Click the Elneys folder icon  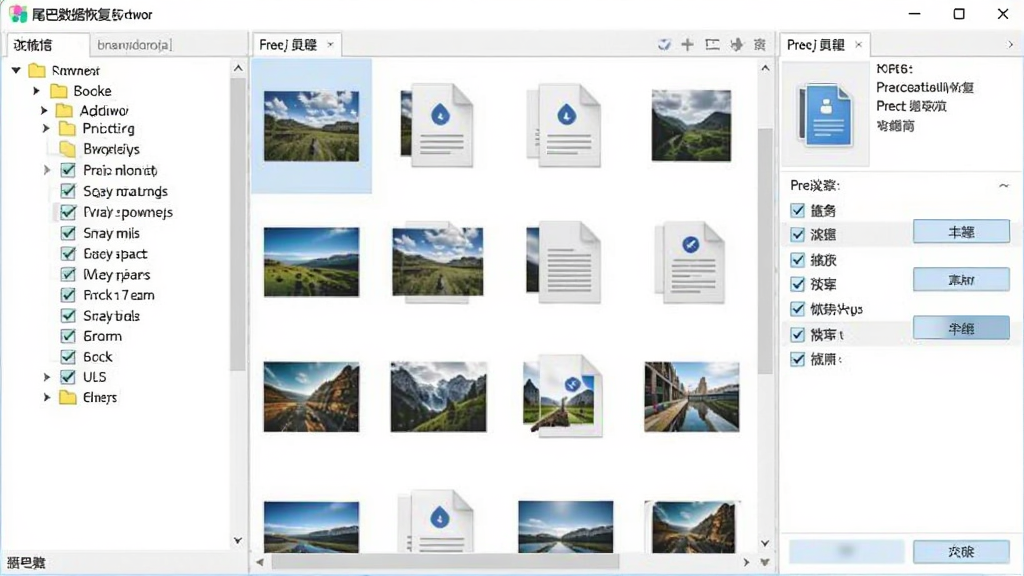[x=67, y=397]
